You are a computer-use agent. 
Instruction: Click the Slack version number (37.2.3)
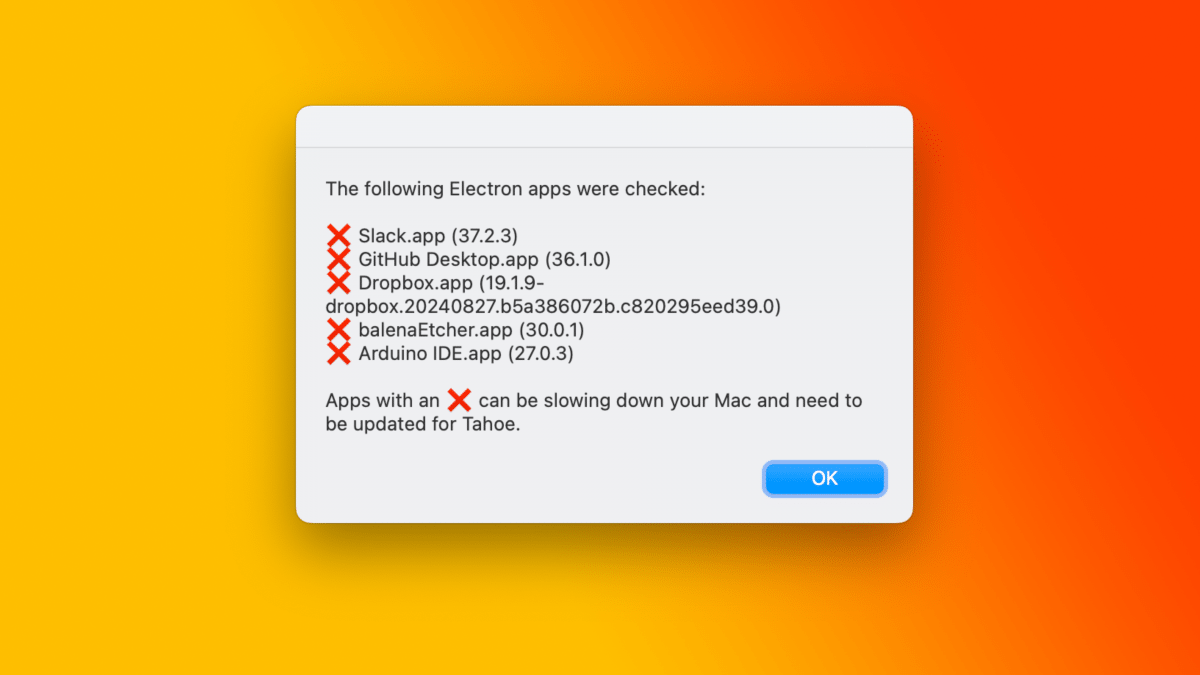[x=485, y=237]
